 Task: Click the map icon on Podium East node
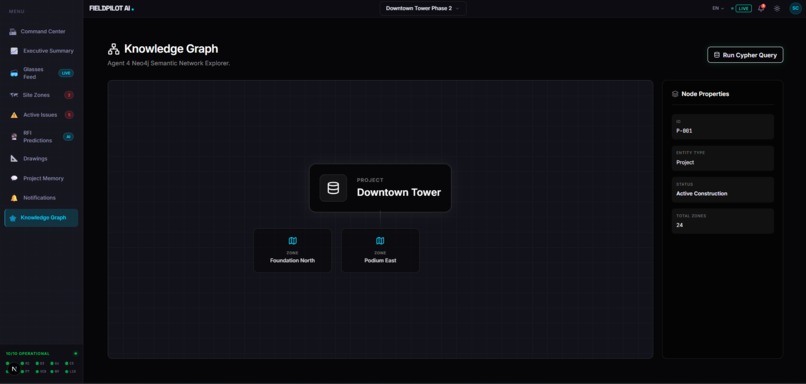380,241
